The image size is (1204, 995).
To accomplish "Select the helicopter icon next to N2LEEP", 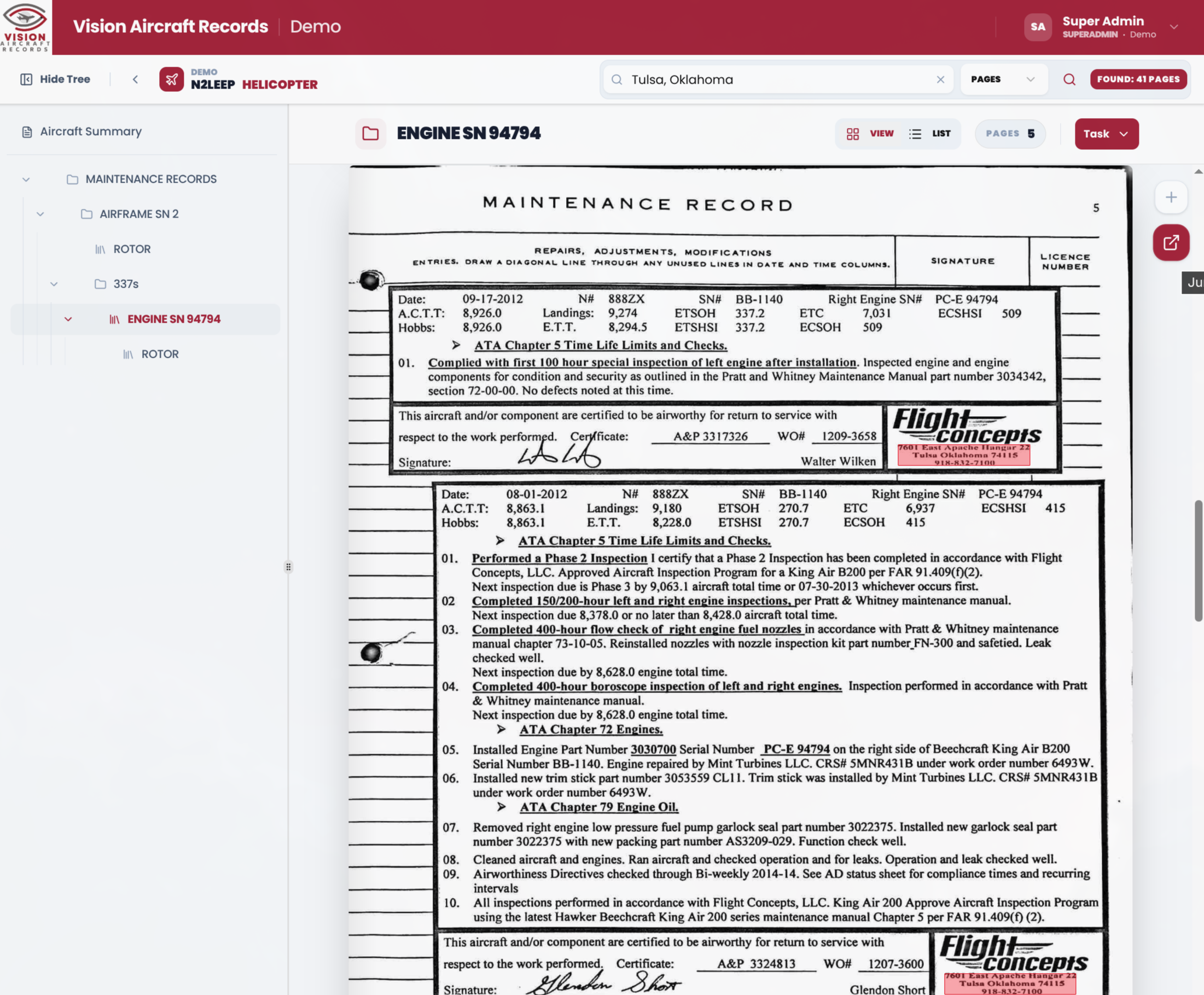I will (x=171, y=79).
